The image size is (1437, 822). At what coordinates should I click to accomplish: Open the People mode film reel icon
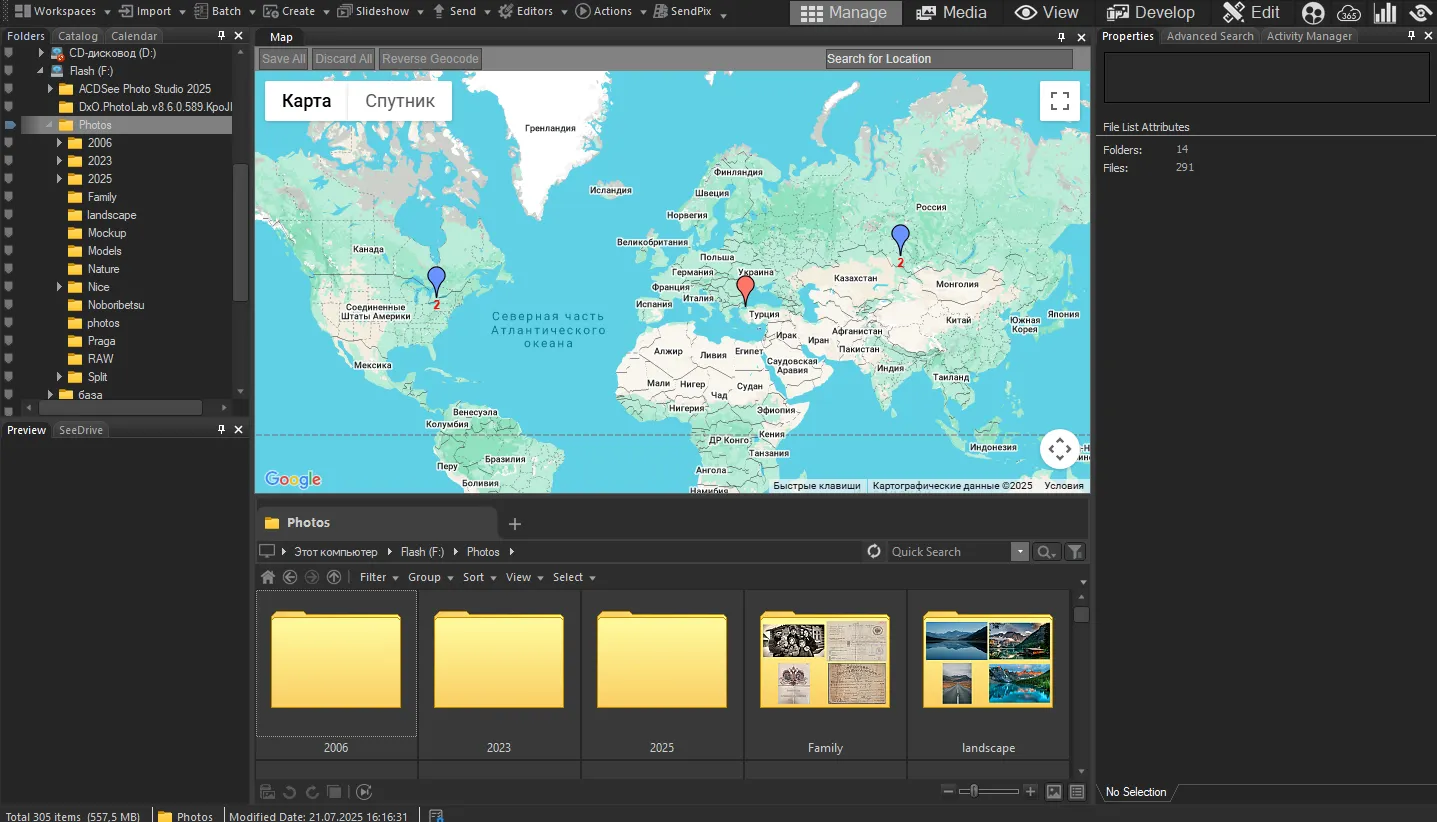click(x=1313, y=13)
